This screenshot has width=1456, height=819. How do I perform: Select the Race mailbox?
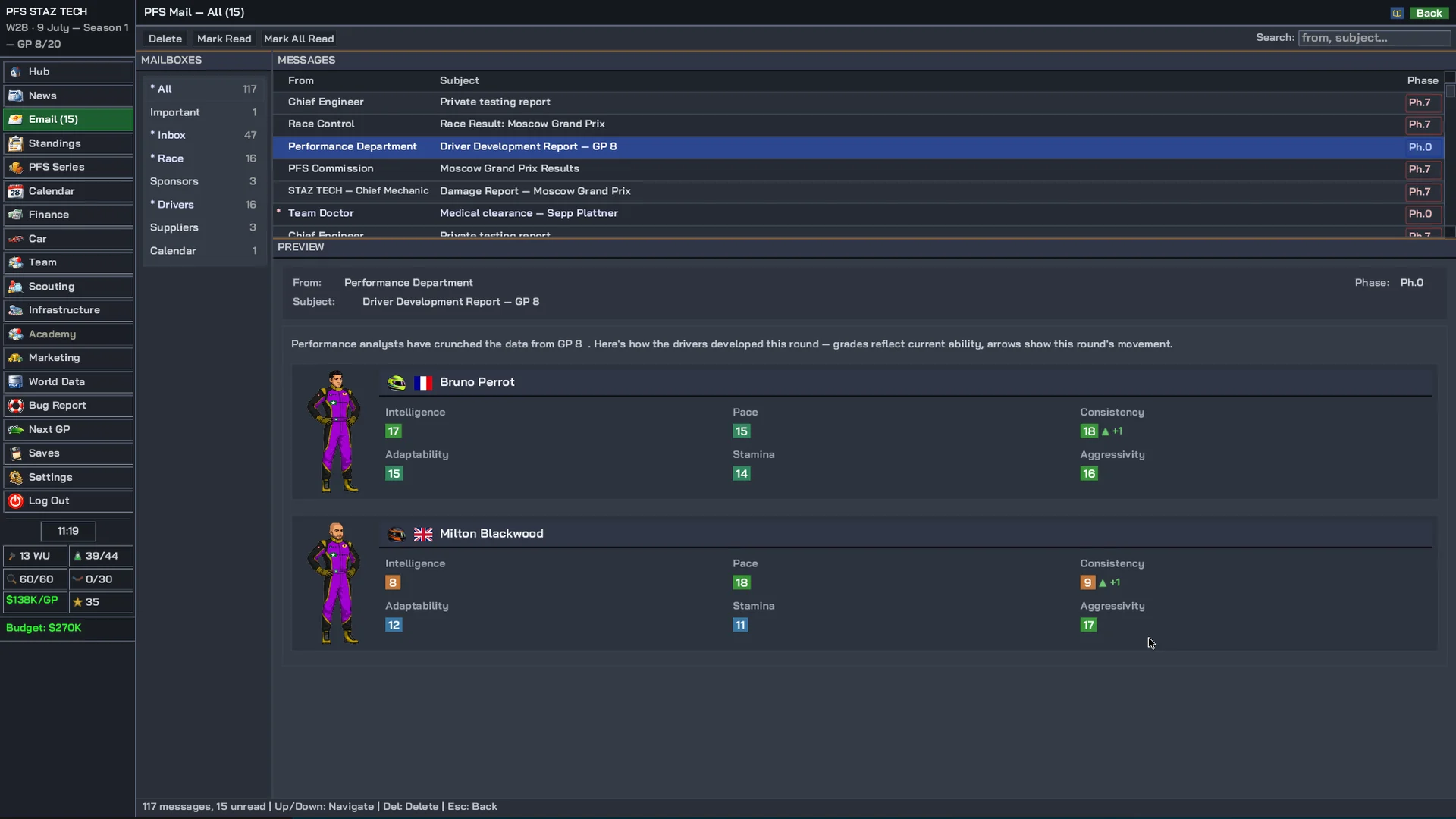[204, 158]
